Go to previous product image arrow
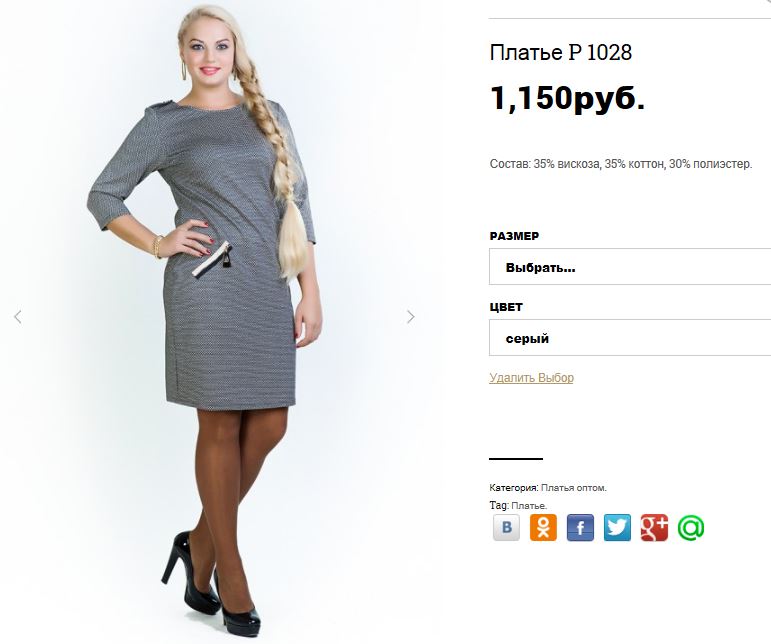The image size is (771, 644). coord(18,317)
